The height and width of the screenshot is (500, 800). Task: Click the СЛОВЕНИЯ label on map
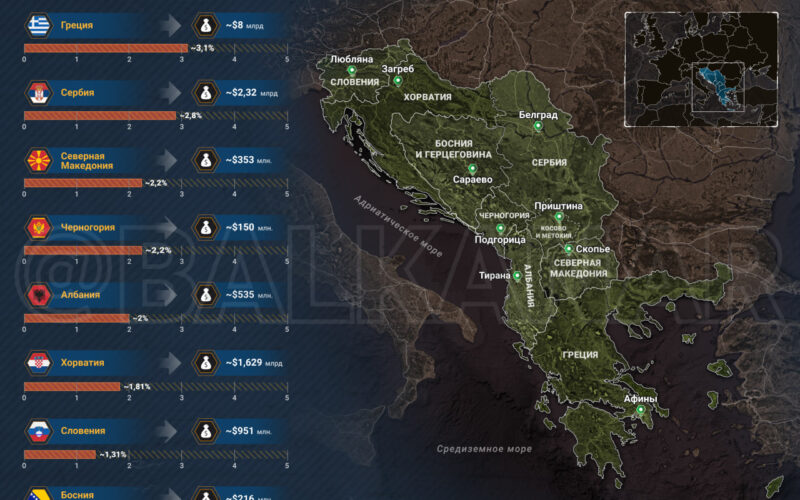[355, 82]
